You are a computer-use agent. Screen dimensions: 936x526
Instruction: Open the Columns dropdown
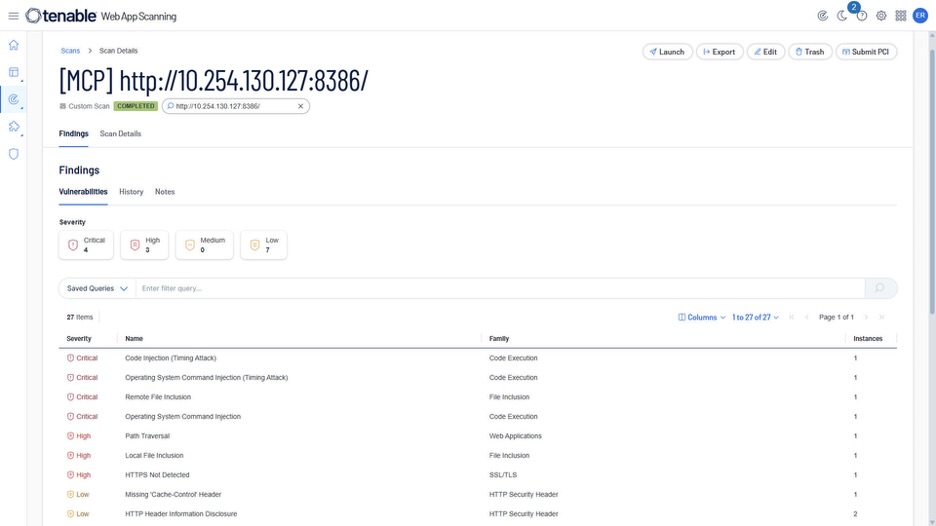pos(701,317)
